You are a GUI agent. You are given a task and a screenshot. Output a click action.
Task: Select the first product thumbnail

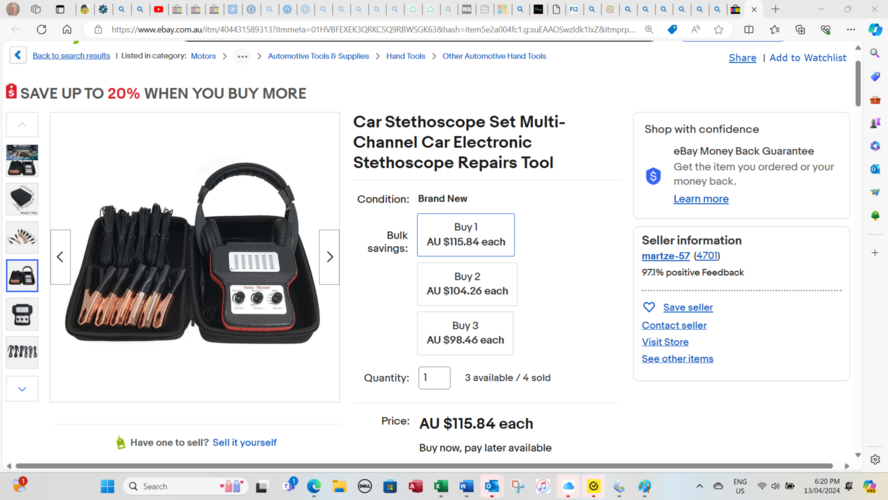tap(22, 160)
